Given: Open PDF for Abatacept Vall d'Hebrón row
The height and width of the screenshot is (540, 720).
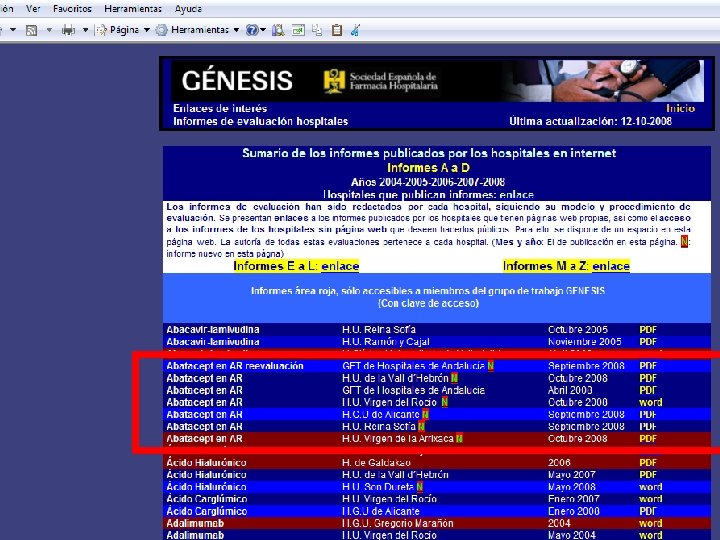Looking at the screenshot, I should pyautogui.click(x=648, y=378).
